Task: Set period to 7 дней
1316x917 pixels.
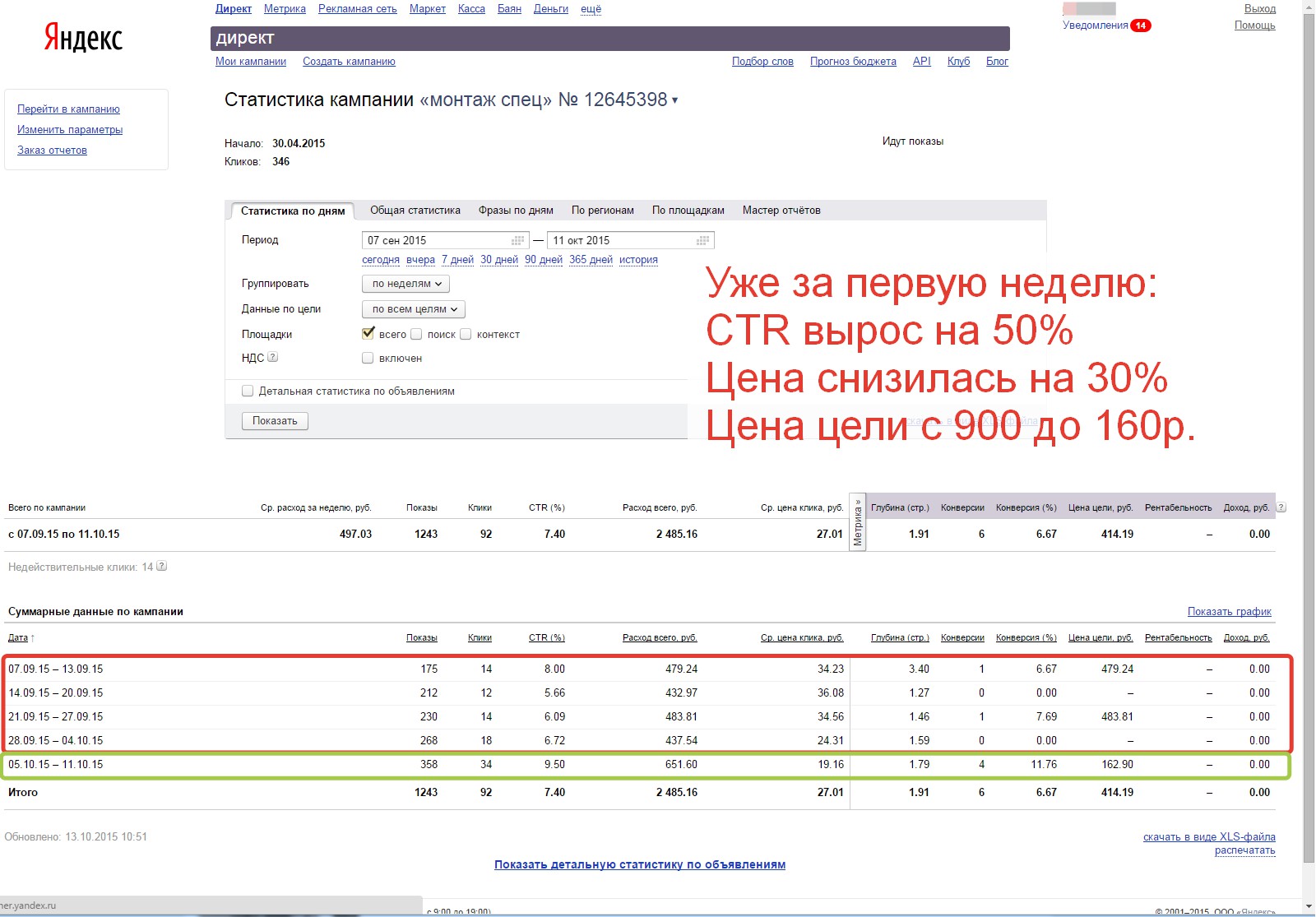Action: [457, 260]
